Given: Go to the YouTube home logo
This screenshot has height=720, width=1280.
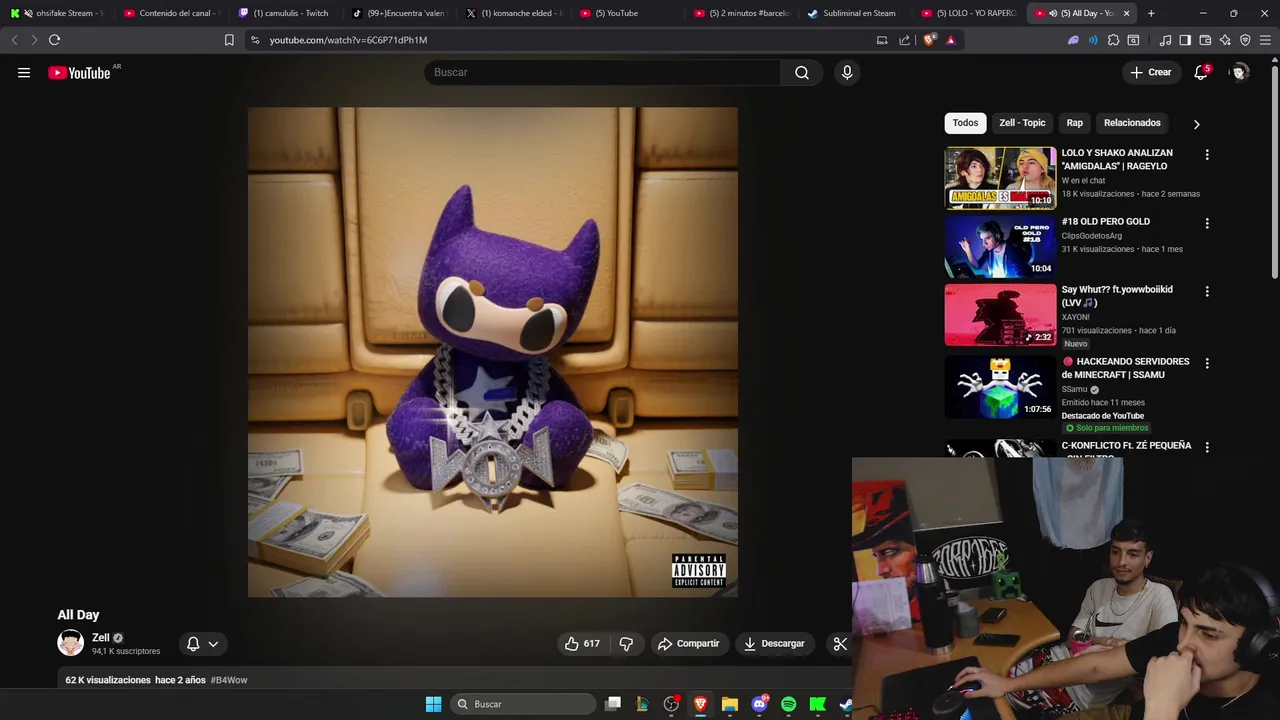Looking at the screenshot, I should [x=80, y=72].
